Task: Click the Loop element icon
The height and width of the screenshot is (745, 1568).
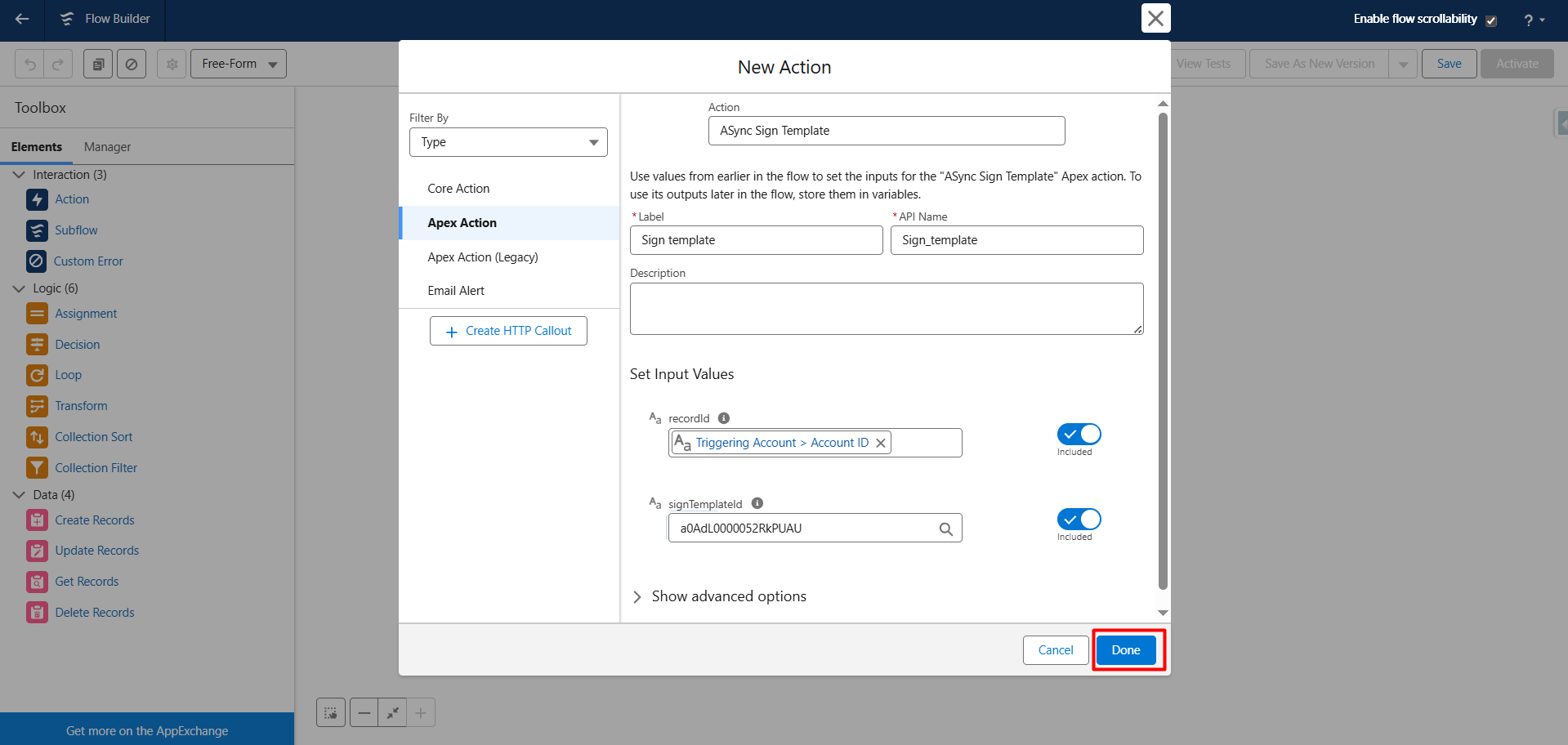Action: click(37, 375)
